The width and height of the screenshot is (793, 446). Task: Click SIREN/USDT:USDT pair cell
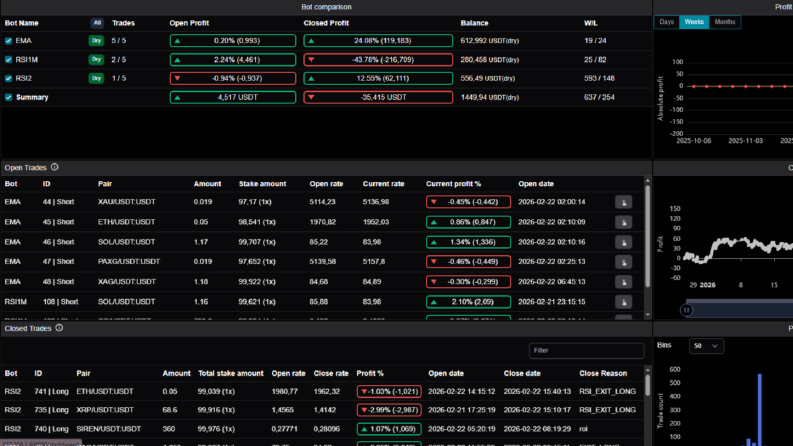tap(108, 429)
